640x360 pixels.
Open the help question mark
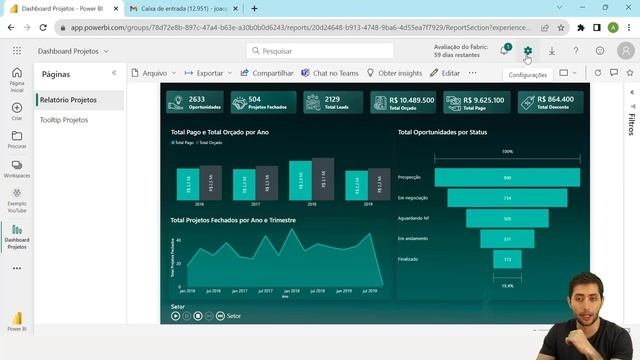[576, 51]
